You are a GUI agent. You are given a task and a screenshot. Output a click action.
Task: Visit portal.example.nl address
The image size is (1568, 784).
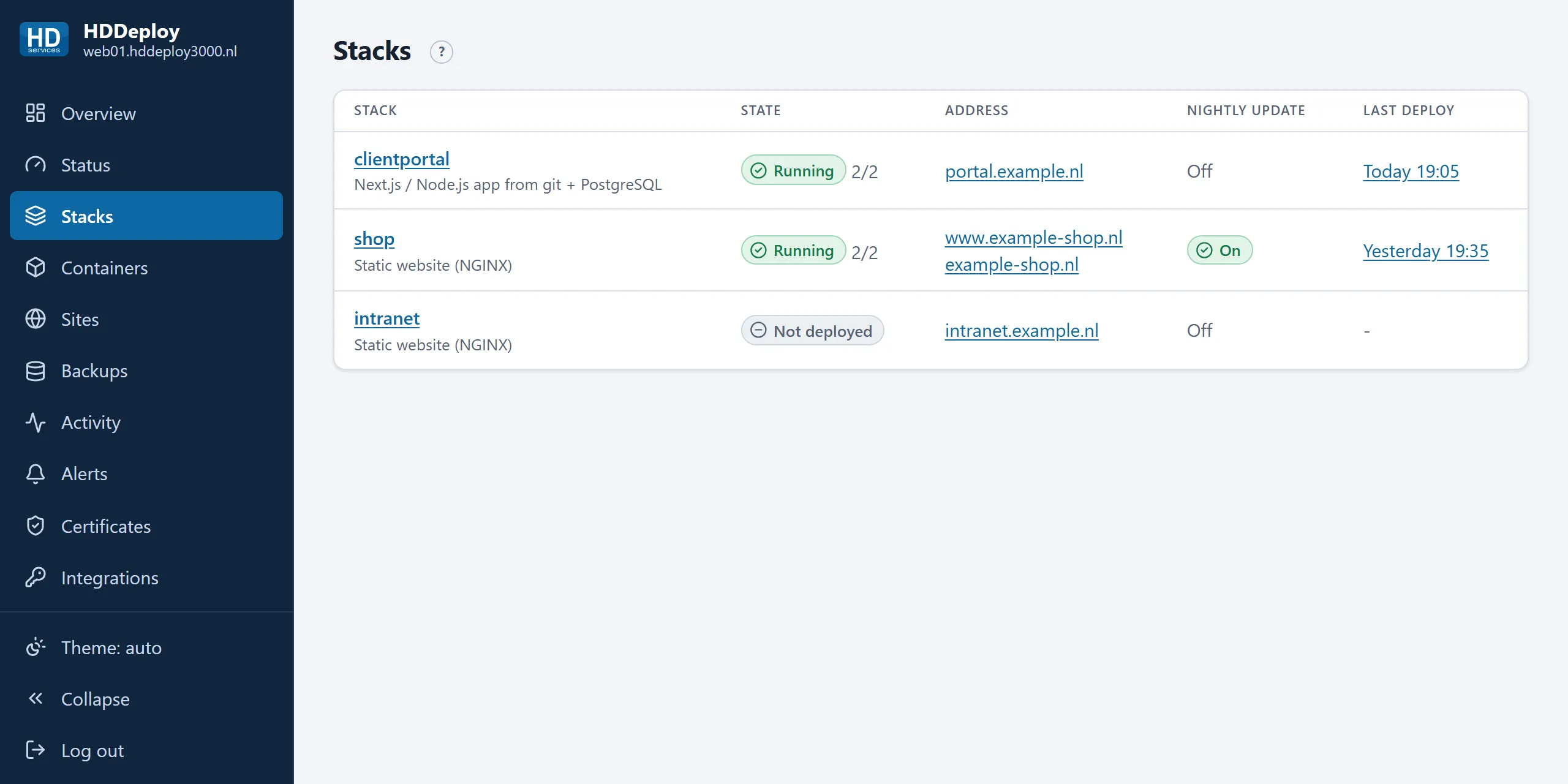pos(1014,171)
